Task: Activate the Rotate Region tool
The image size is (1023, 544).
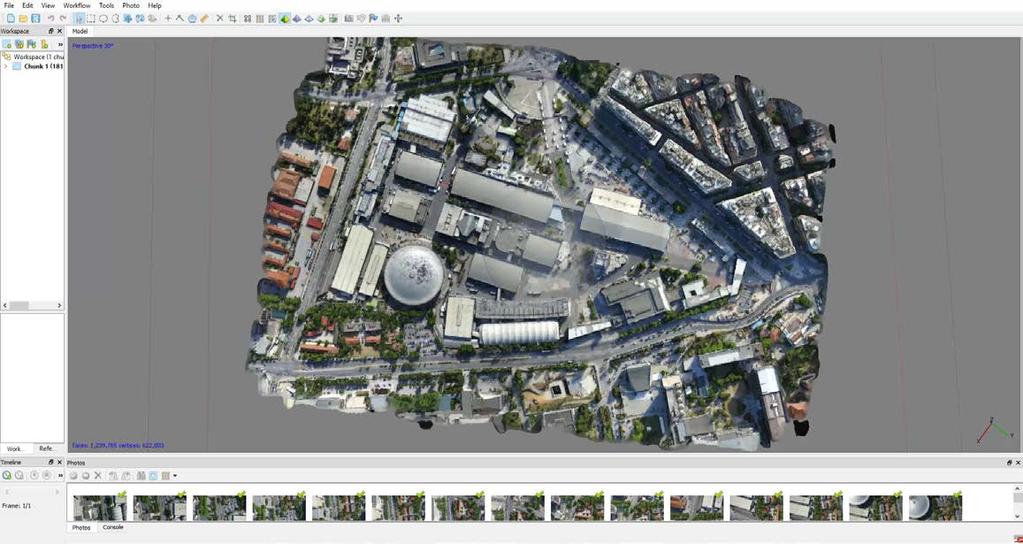Action: coord(140,18)
